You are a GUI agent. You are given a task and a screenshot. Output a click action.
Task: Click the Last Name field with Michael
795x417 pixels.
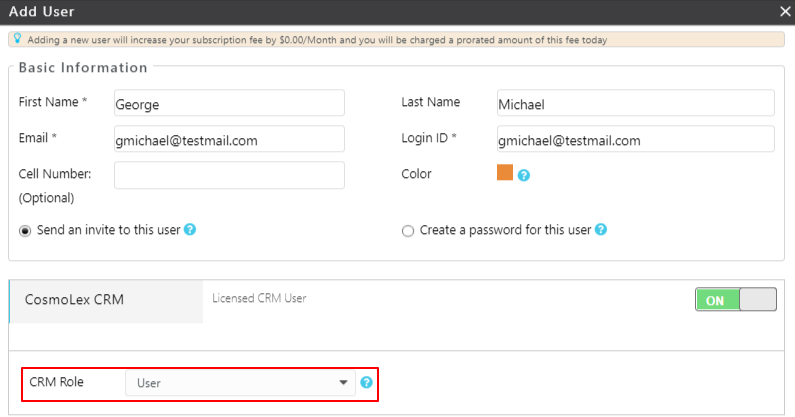(635, 103)
